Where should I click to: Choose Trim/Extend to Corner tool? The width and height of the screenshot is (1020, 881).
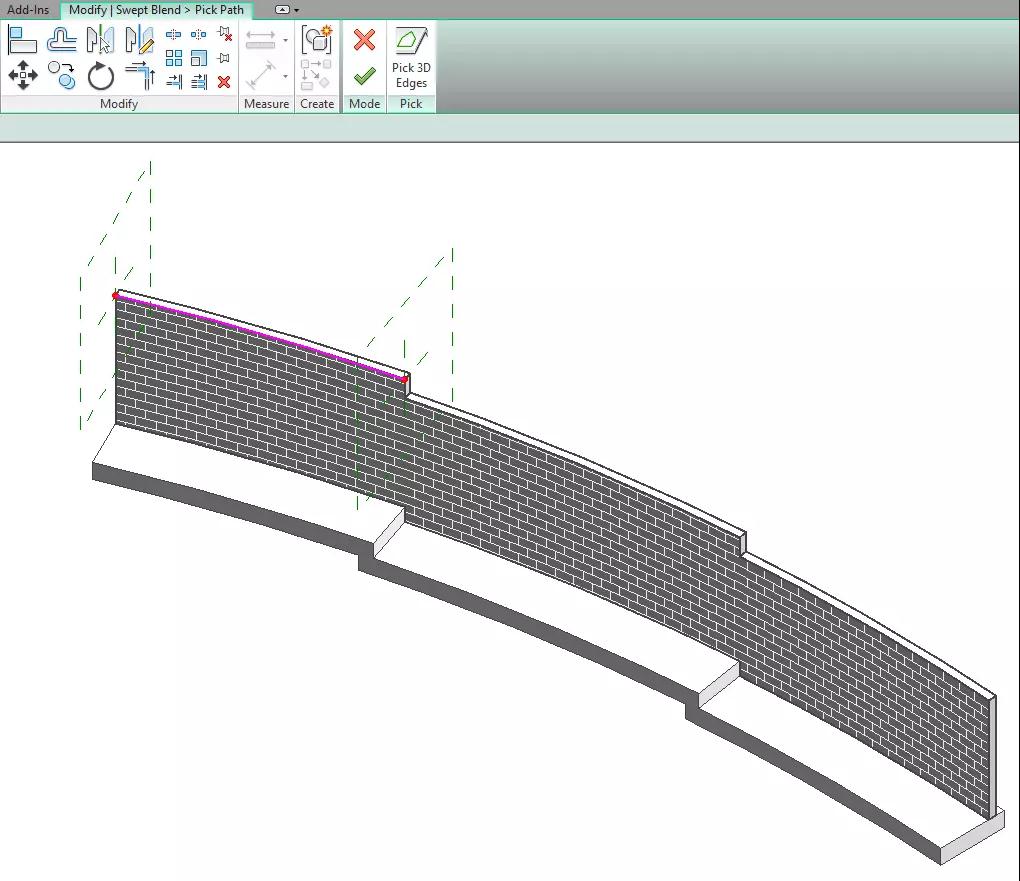click(x=140, y=75)
